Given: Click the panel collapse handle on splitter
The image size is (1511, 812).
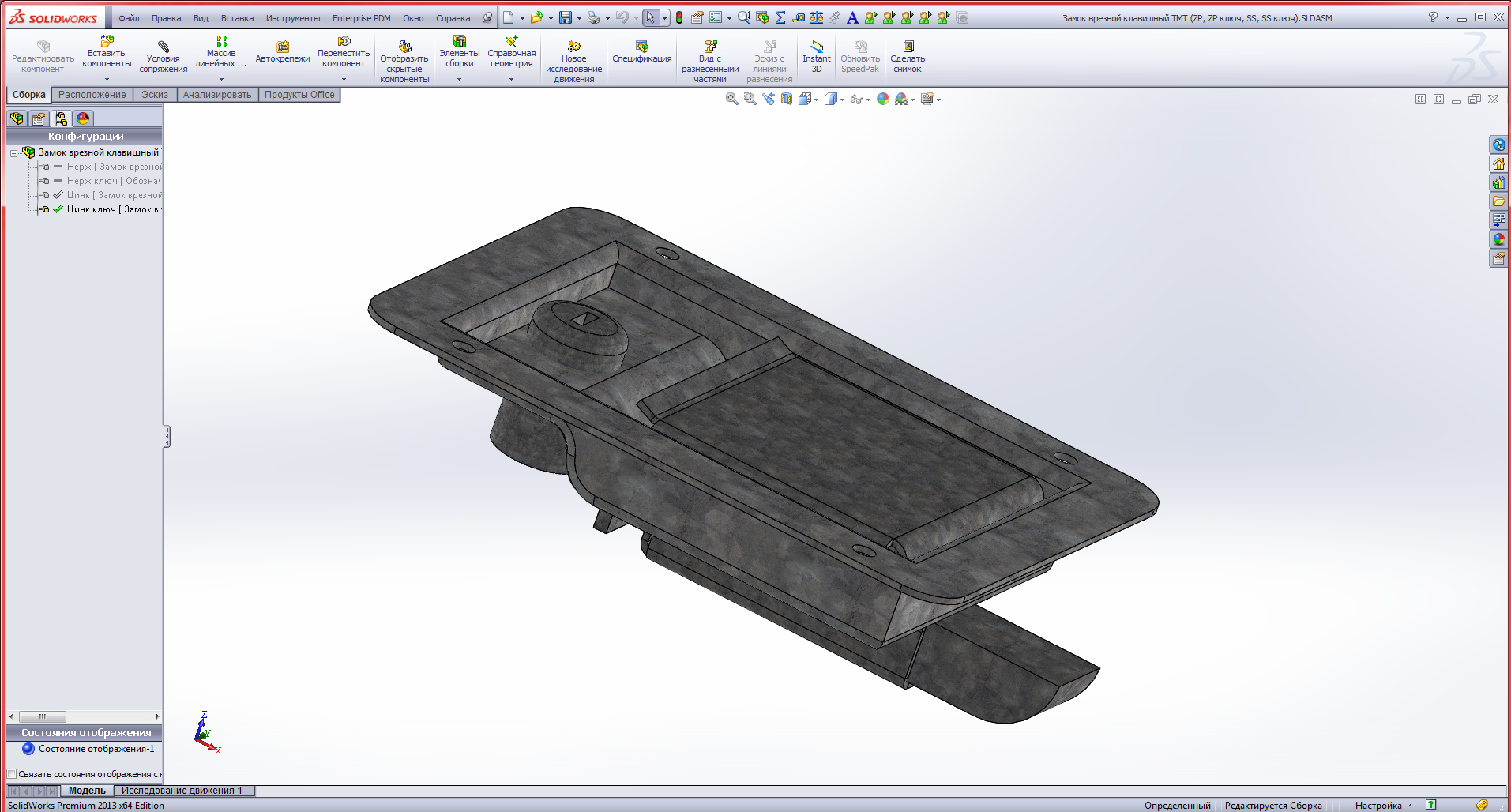Looking at the screenshot, I should (x=167, y=437).
